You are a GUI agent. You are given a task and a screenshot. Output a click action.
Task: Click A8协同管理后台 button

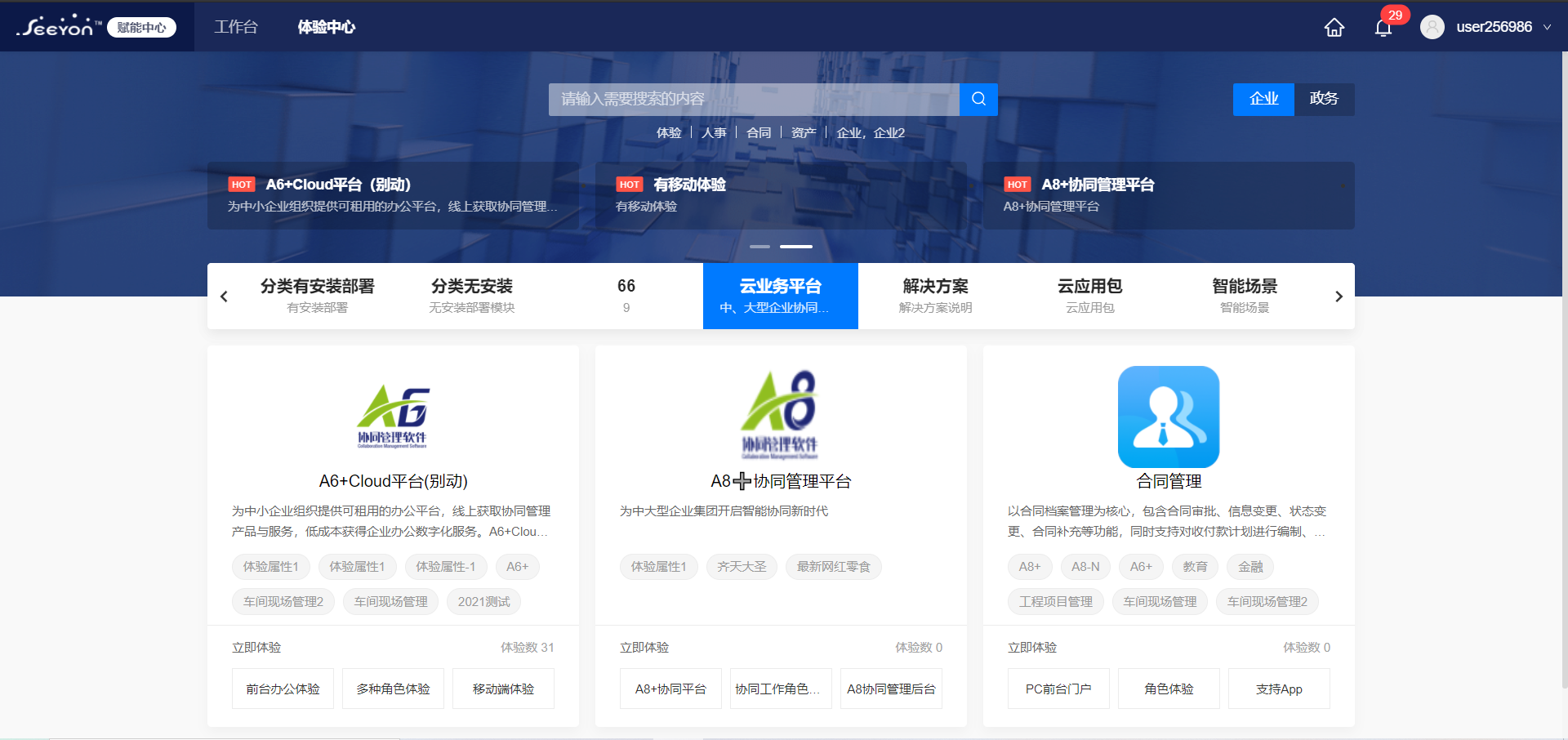tap(891, 689)
